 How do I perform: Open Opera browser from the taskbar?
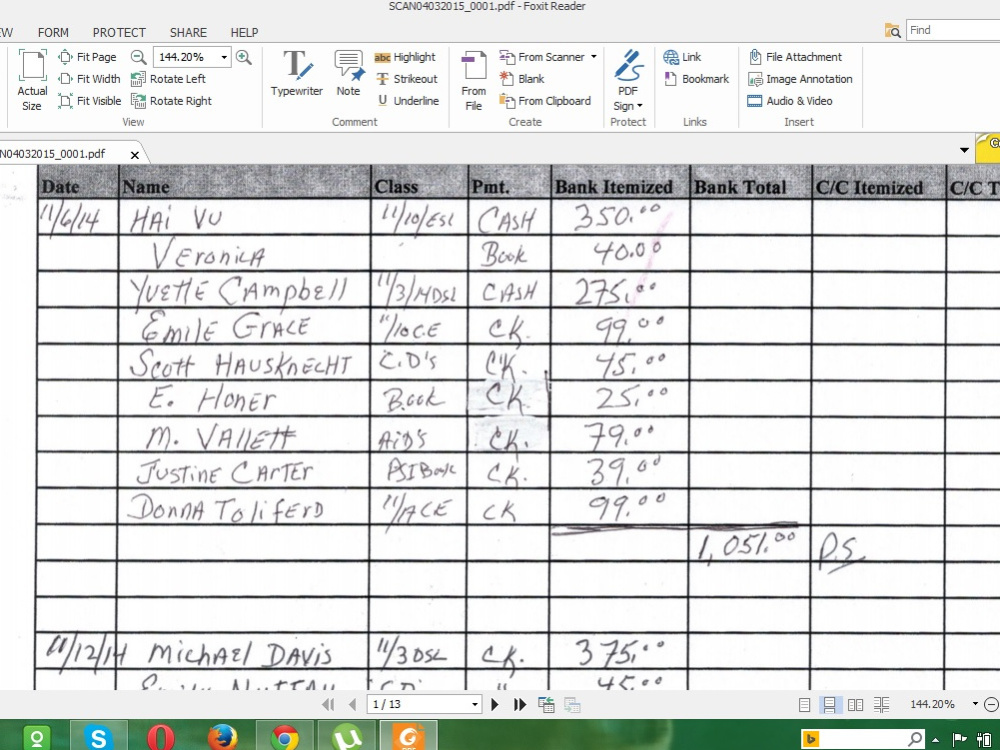pyautogui.click(x=161, y=737)
